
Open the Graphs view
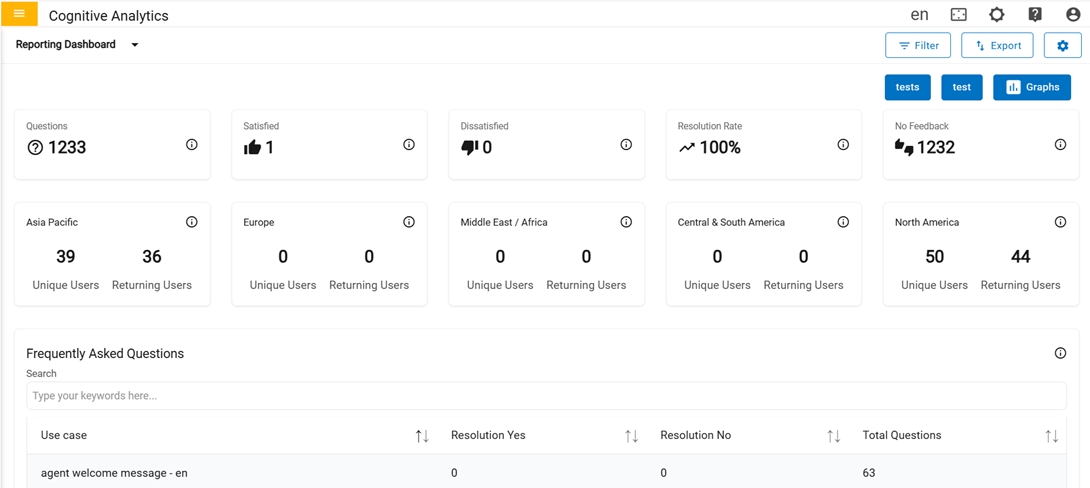click(x=1031, y=87)
